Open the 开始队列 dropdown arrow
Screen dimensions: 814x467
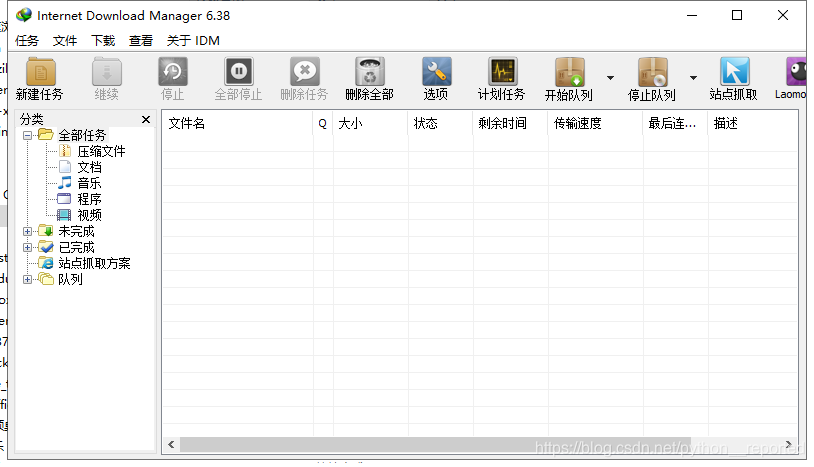click(x=610, y=78)
